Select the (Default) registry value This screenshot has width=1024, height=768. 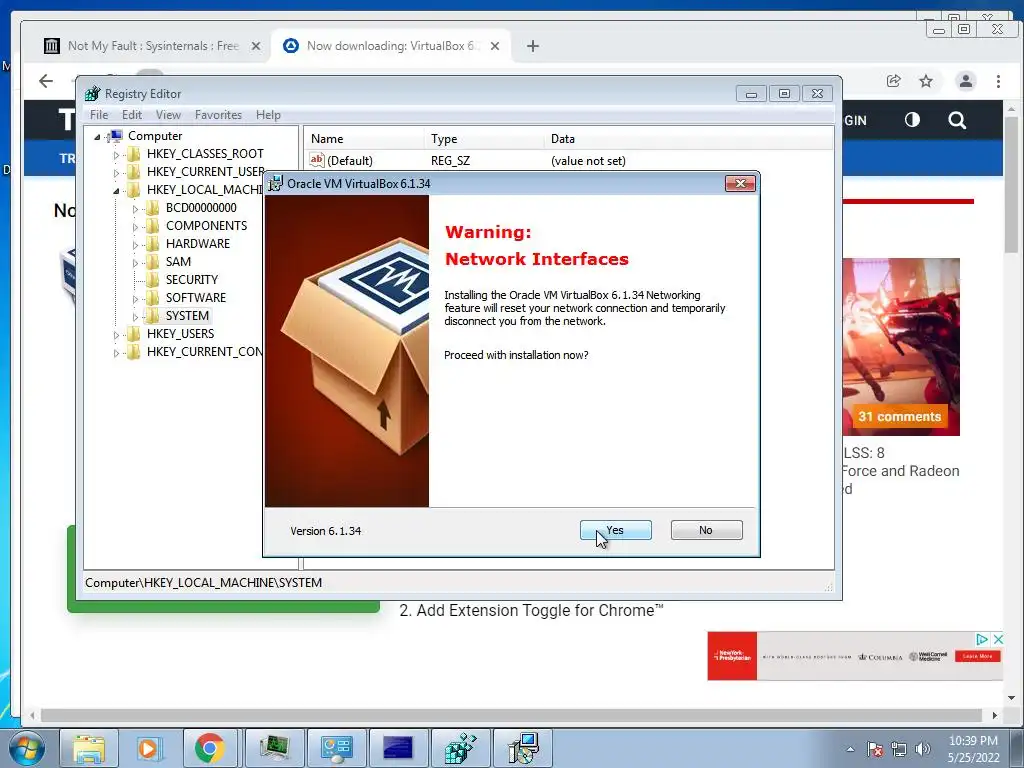click(349, 161)
